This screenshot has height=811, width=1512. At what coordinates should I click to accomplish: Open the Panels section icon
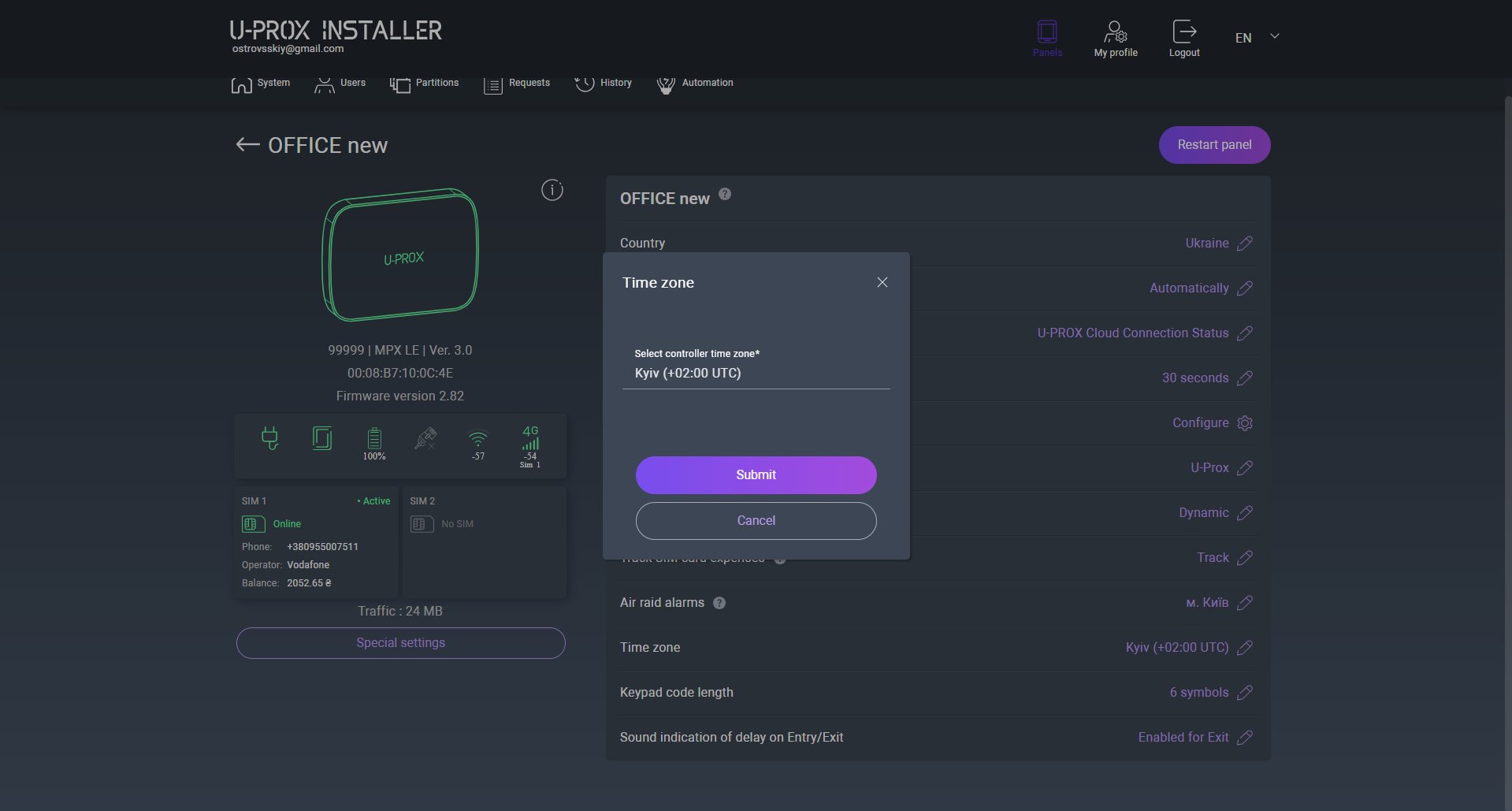(1047, 32)
